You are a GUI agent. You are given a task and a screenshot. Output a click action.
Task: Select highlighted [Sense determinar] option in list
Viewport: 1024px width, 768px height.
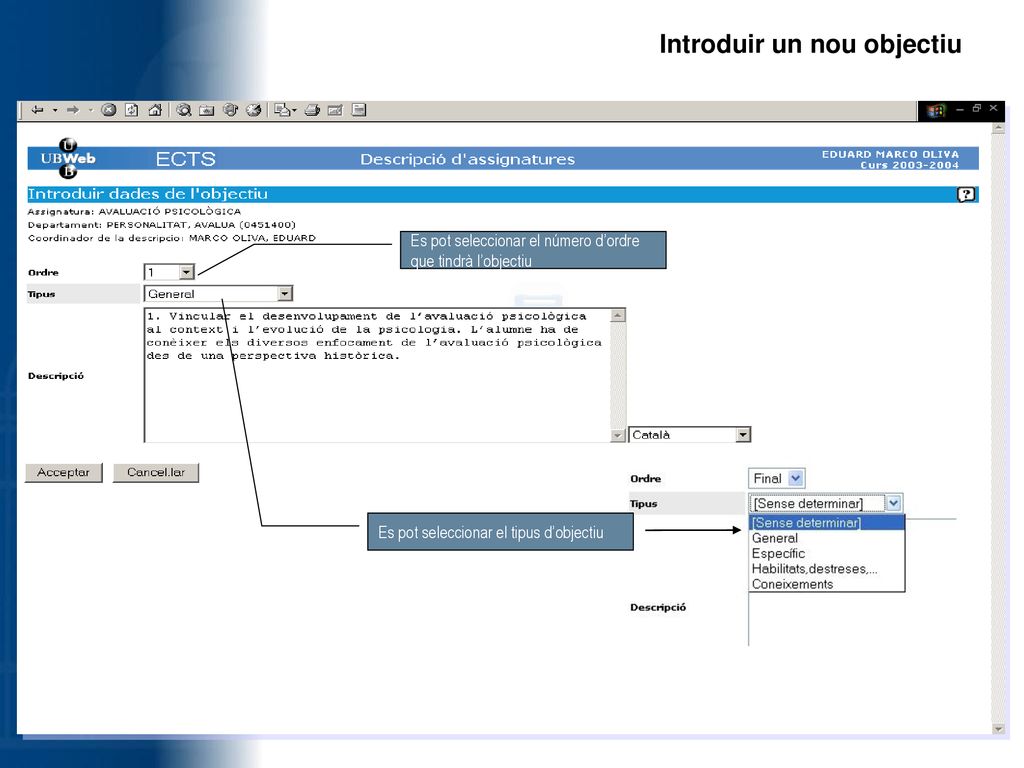point(827,522)
